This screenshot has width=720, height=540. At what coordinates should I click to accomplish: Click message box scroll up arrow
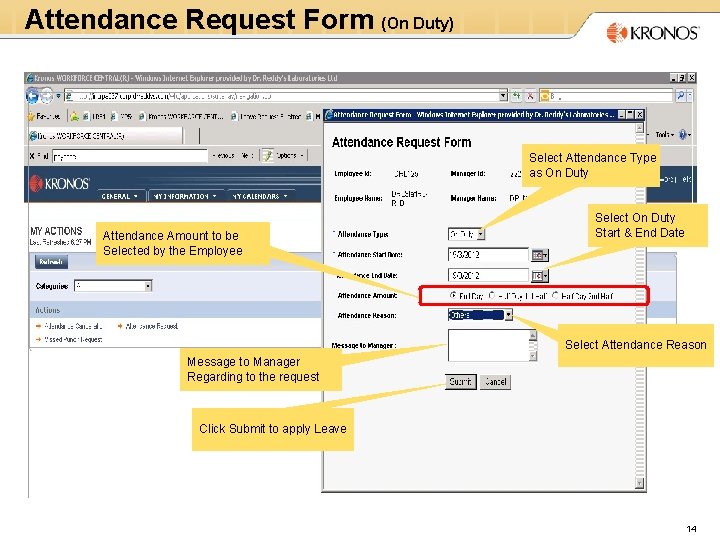[x=533, y=335]
